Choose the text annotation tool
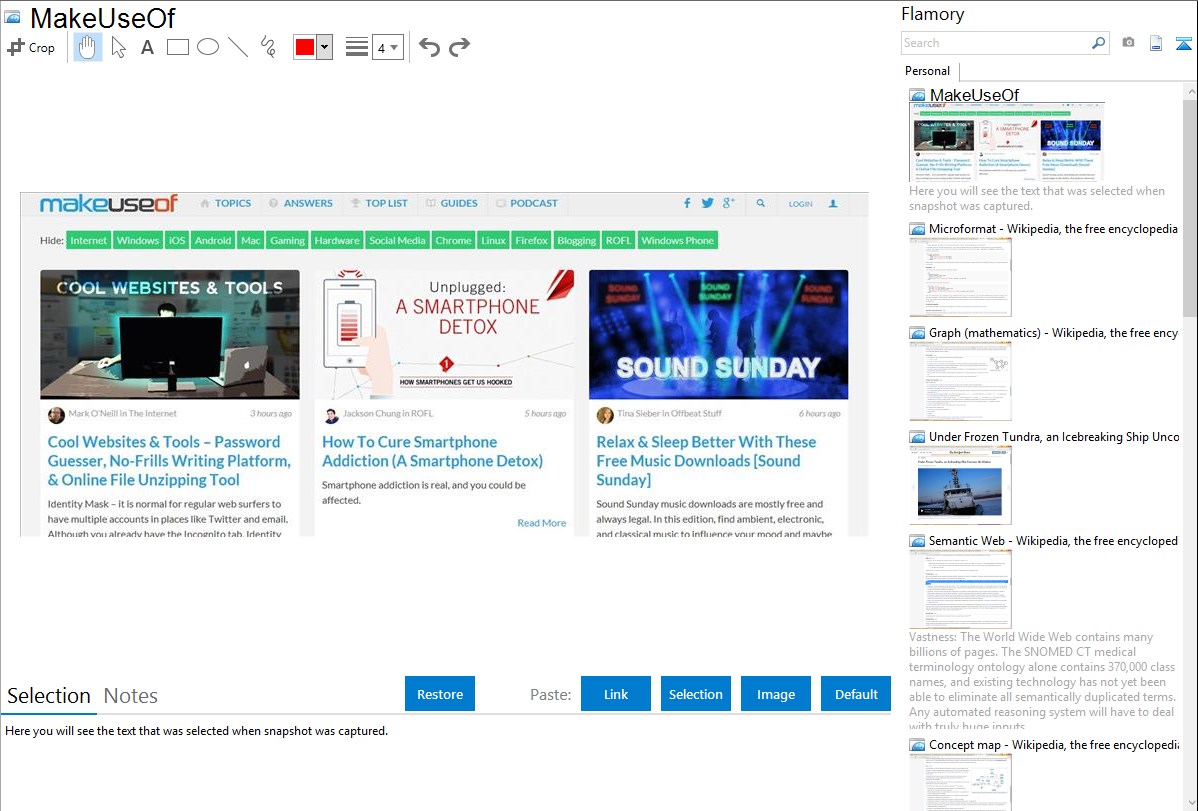Viewport: 1198px width, 811px height. [147, 47]
